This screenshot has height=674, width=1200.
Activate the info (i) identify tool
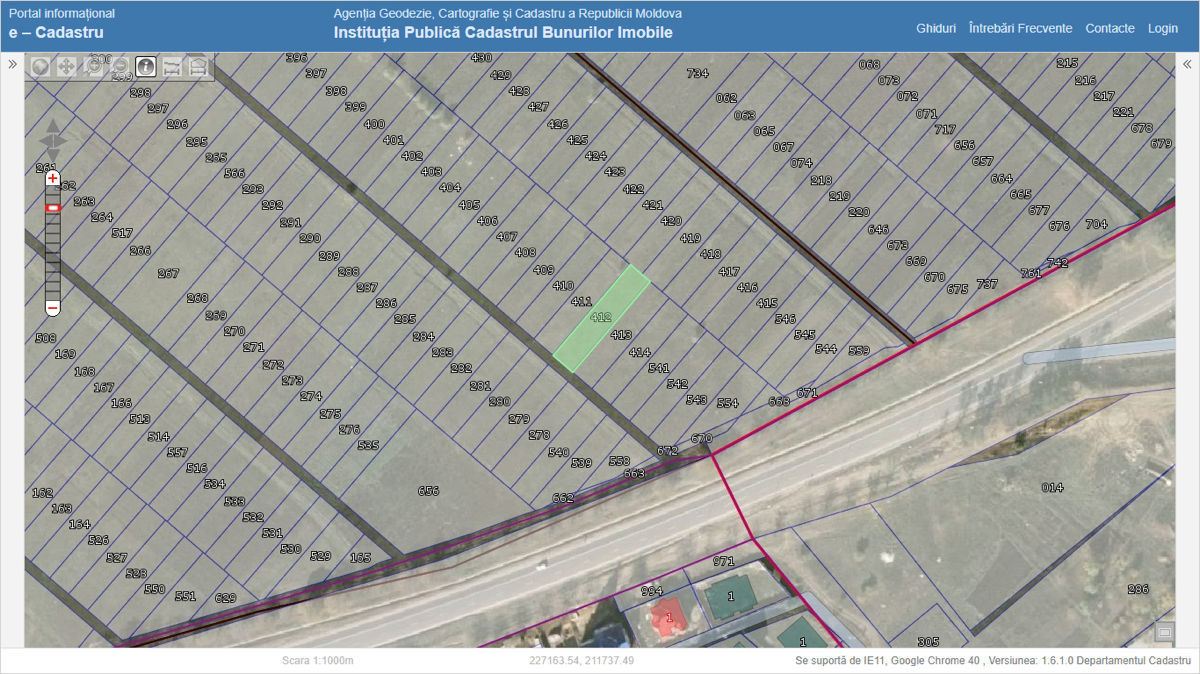point(146,67)
